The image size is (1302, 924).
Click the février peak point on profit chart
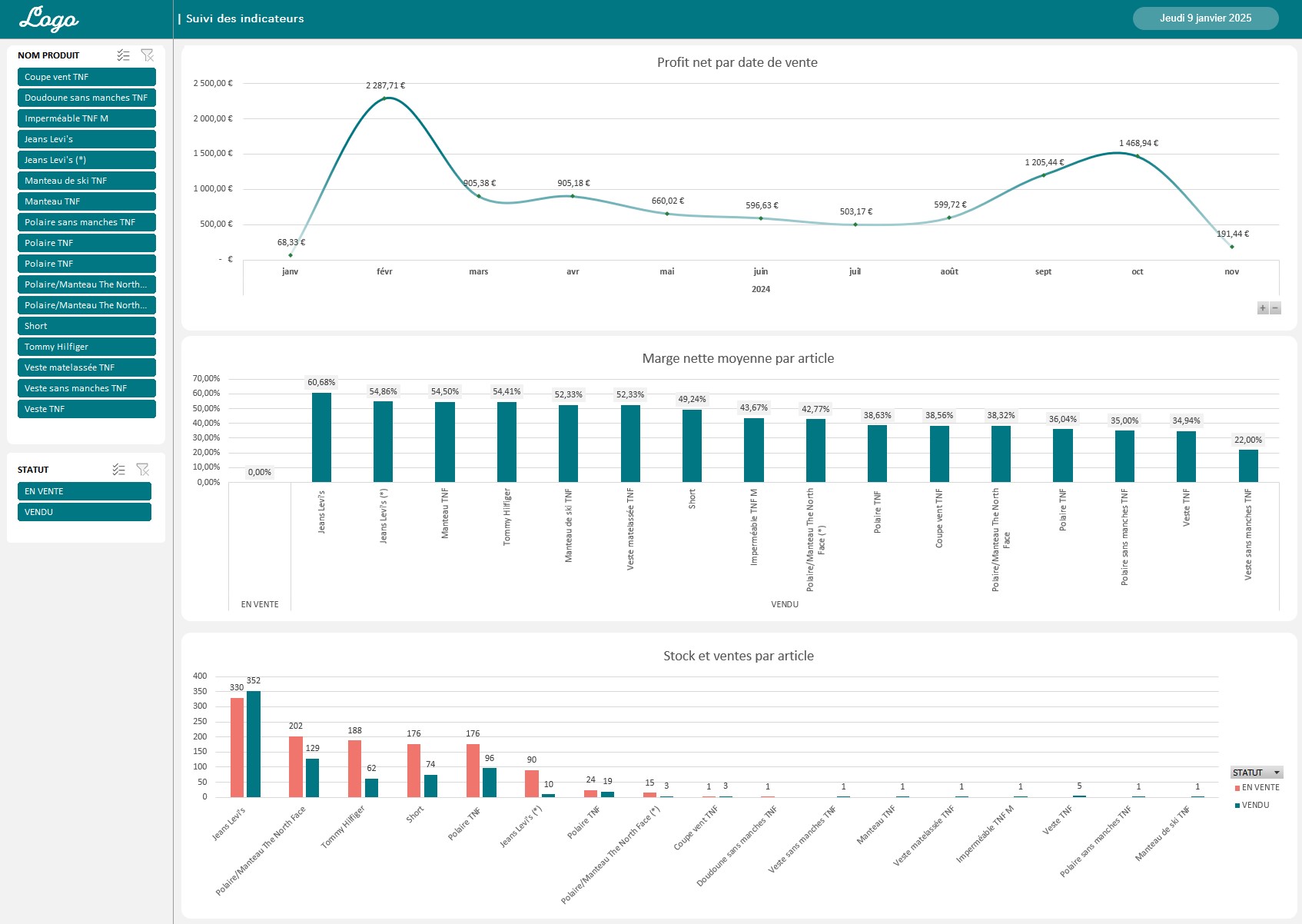tap(386, 98)
